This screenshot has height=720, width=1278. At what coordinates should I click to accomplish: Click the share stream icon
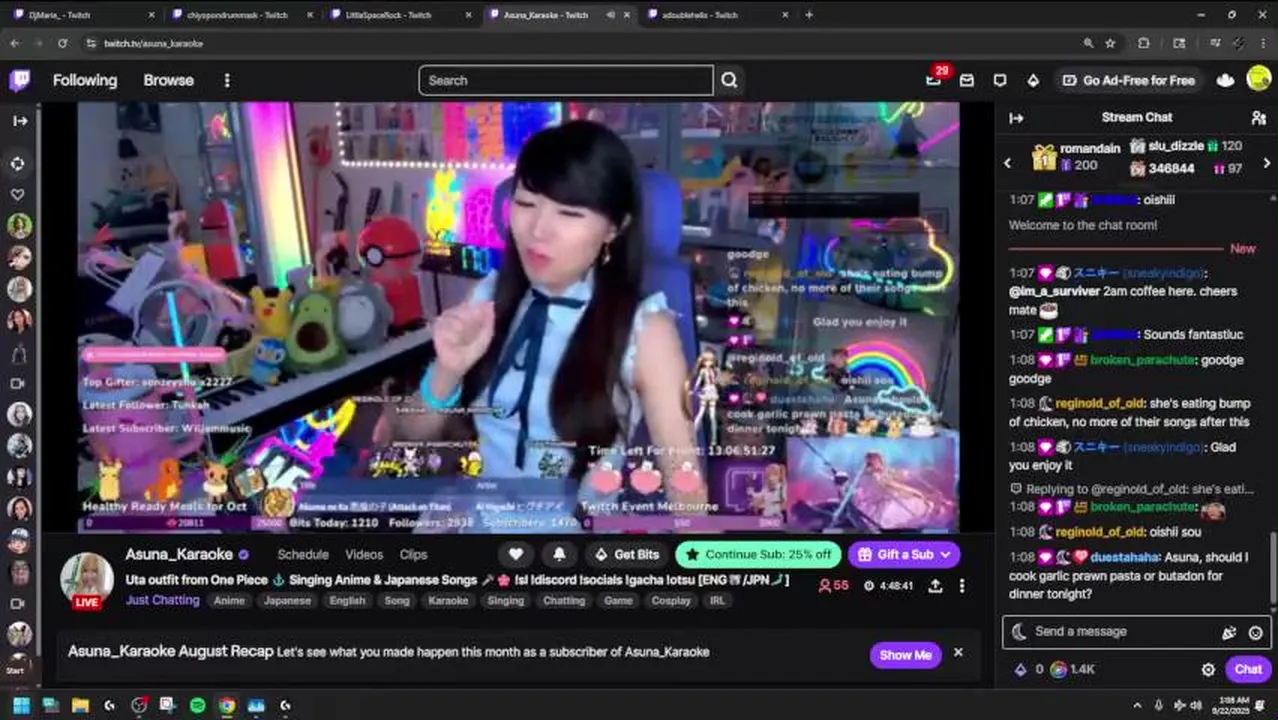[935, 586]
